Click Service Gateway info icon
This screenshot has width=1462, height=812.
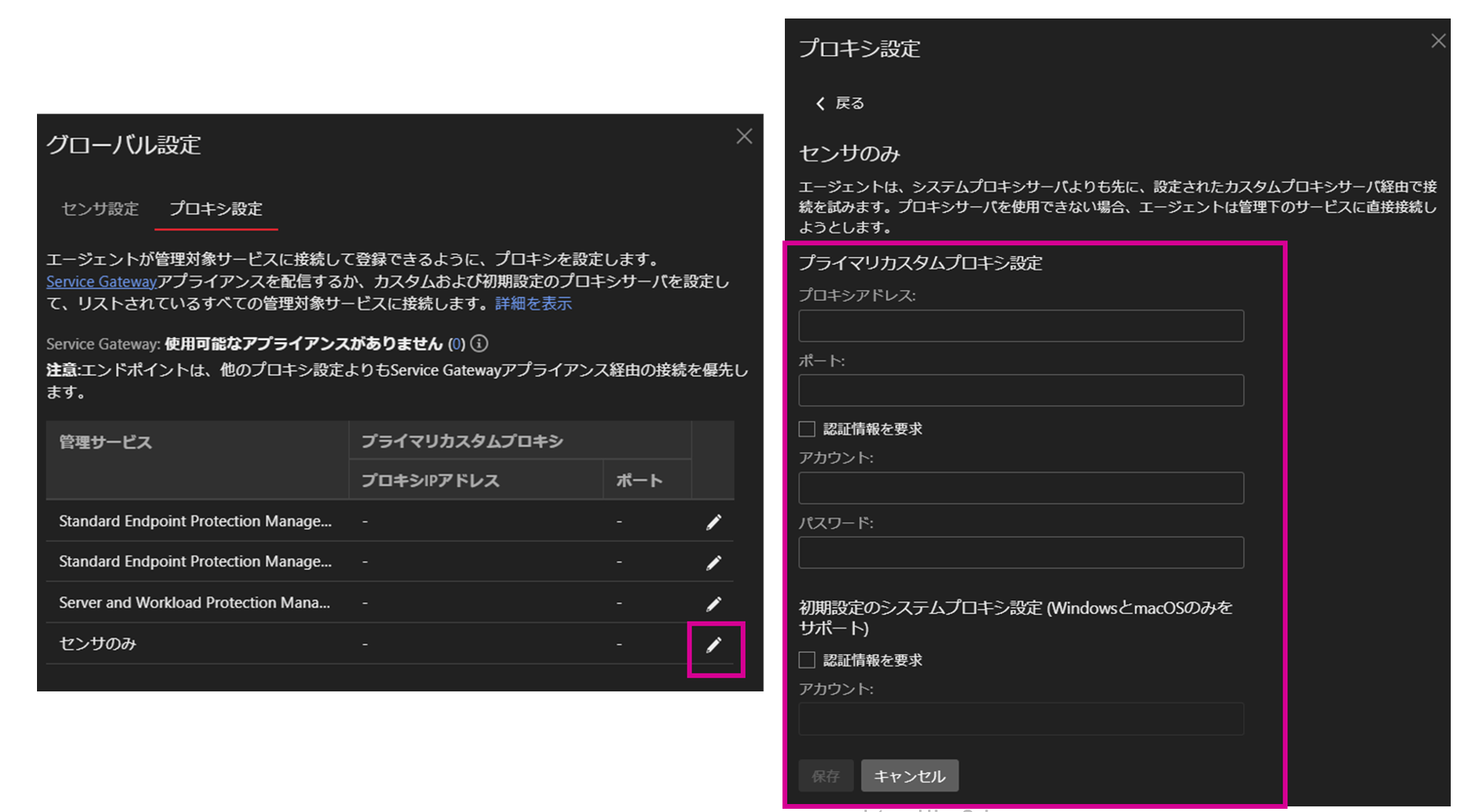(x=479, y=344)
